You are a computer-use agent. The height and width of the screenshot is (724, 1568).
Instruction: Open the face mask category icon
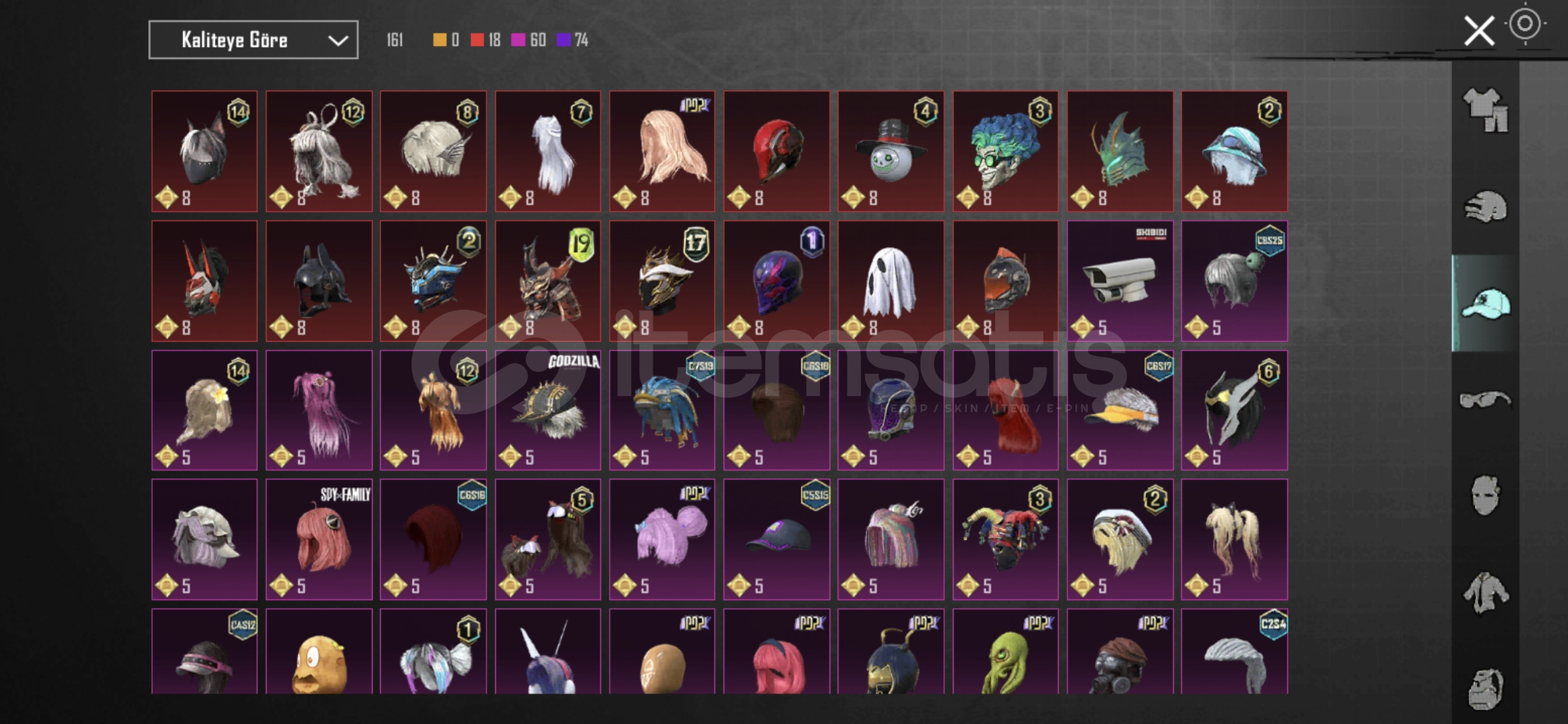point(1486,495)
